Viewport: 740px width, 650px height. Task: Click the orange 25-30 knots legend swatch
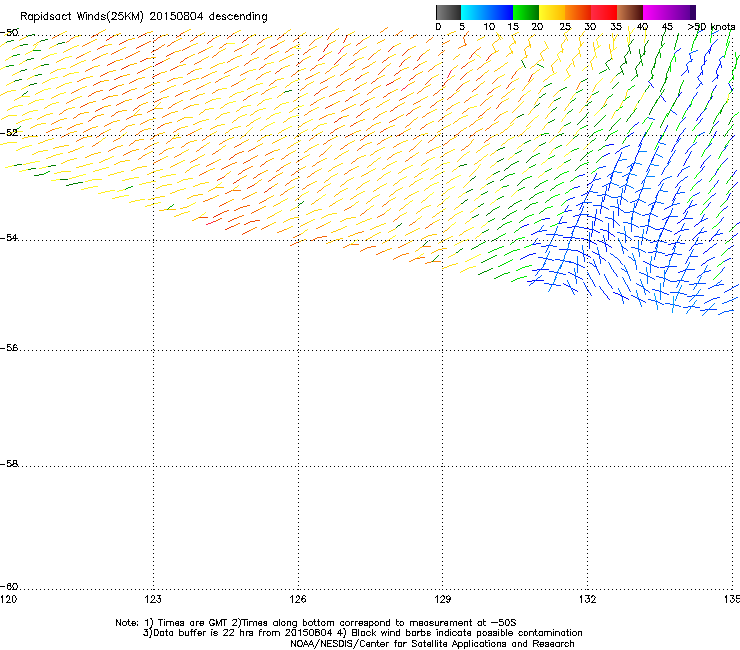[578, 12]
